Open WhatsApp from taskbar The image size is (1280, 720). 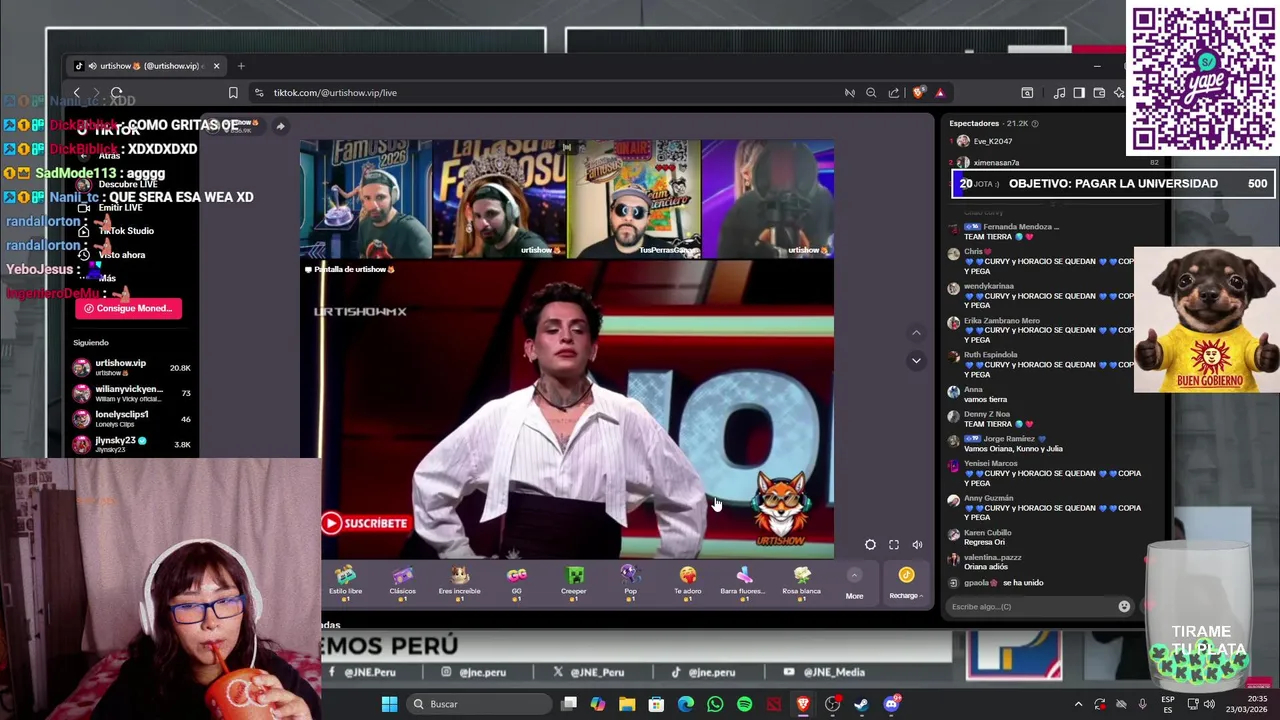715,704
